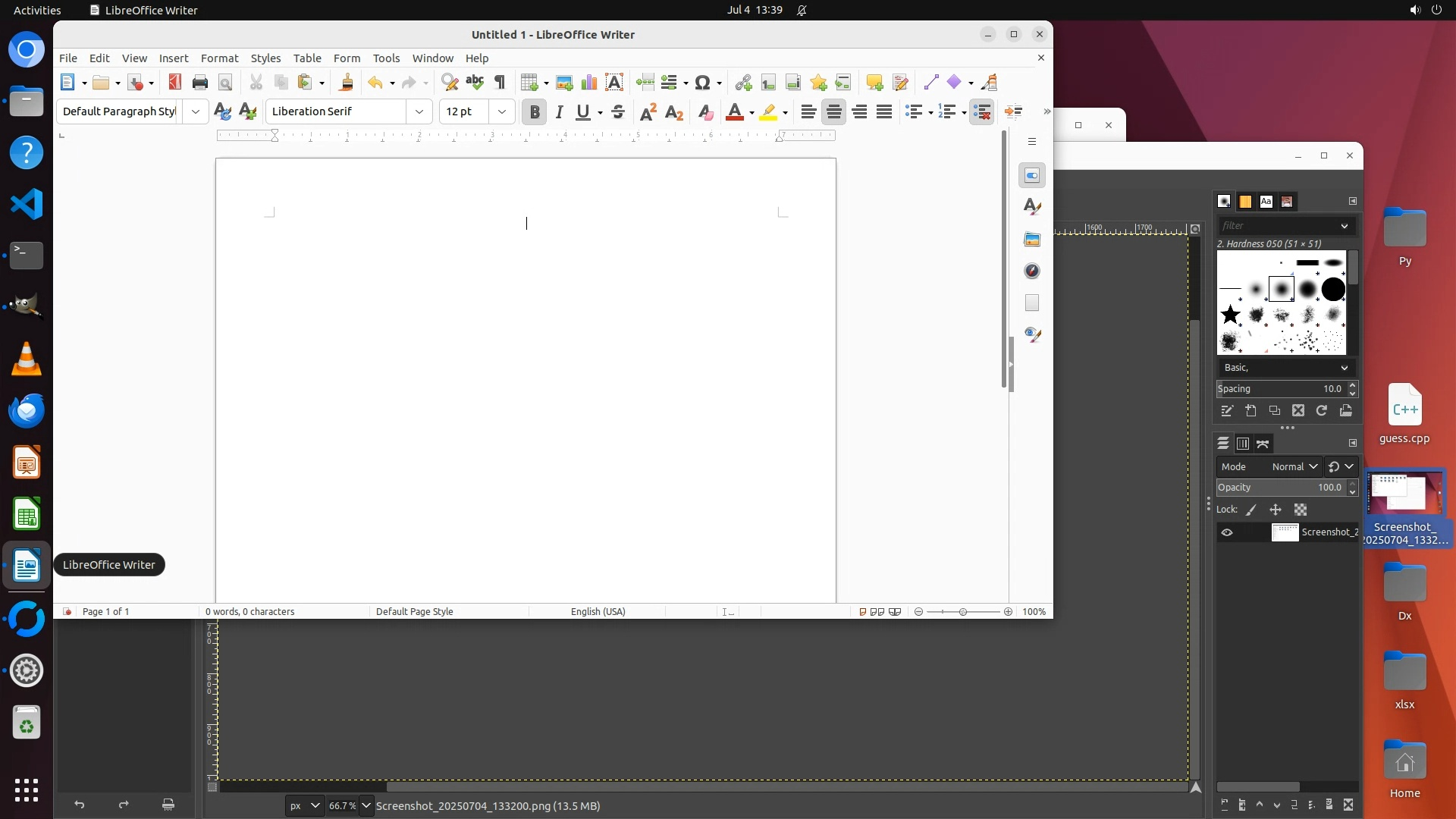Click English (USA) language in status bar
Viewport: 1456px width, 819px height.
point(598,612)
